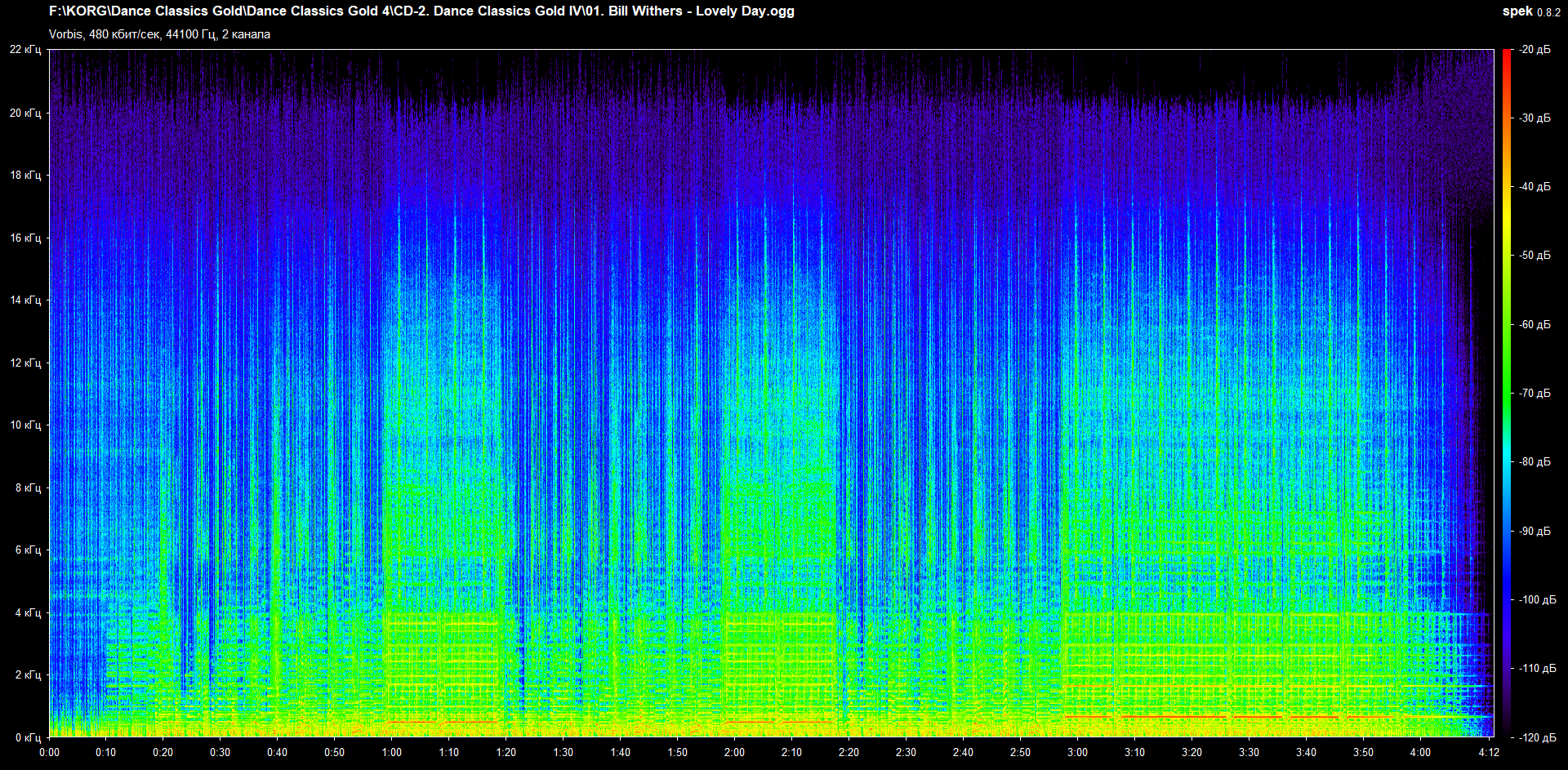This screenshot has width=1568, height=770.
Task: Pick the 4 кГц frequency axis label
Action: (28, 612)
